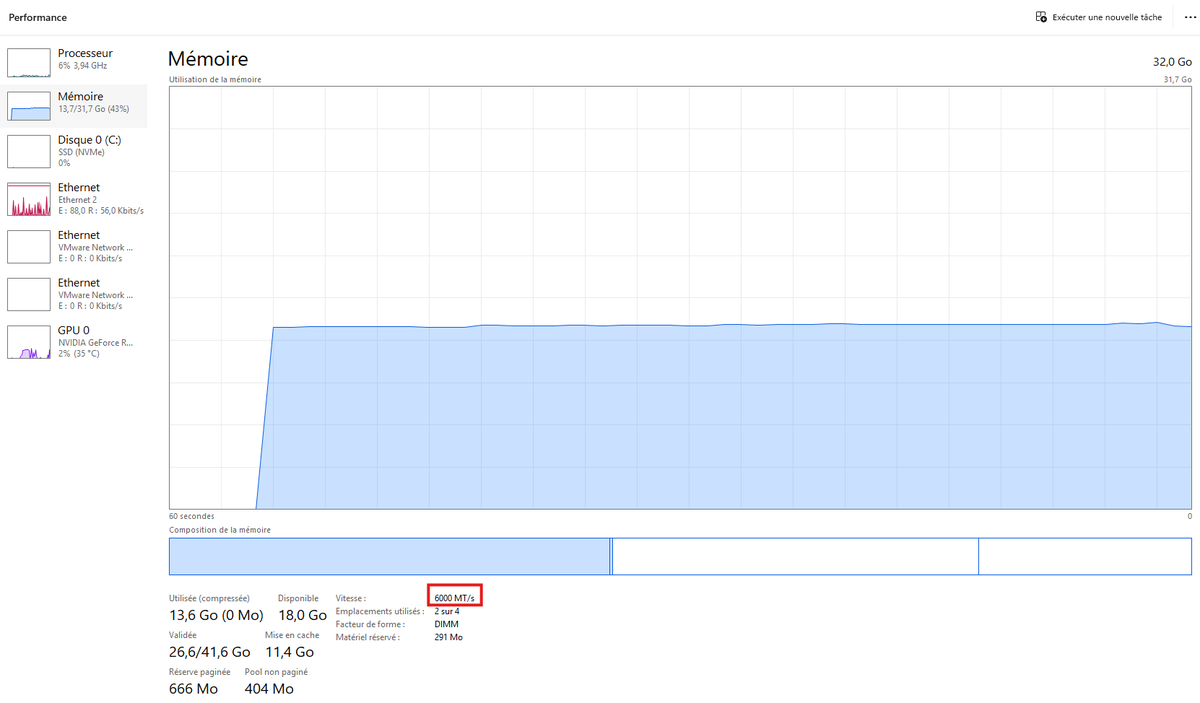Image resolution: width=1200 pixels, height=703 pixels.
Task: Click the 2 sur 4 slots used value
Action: coord(447,611)
